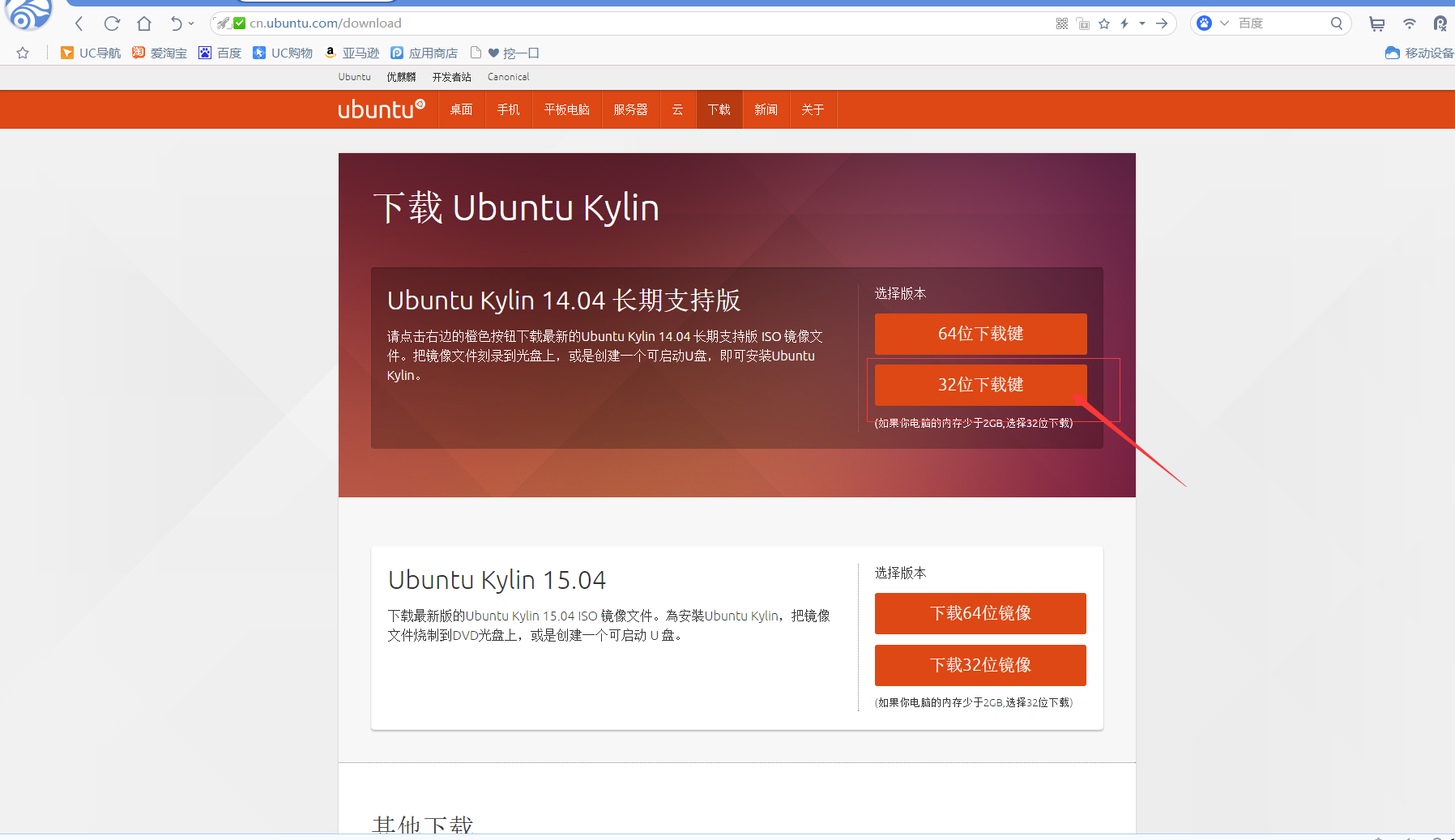
Task: Toggle the lightning acceleration icon
Action: 1124,23
